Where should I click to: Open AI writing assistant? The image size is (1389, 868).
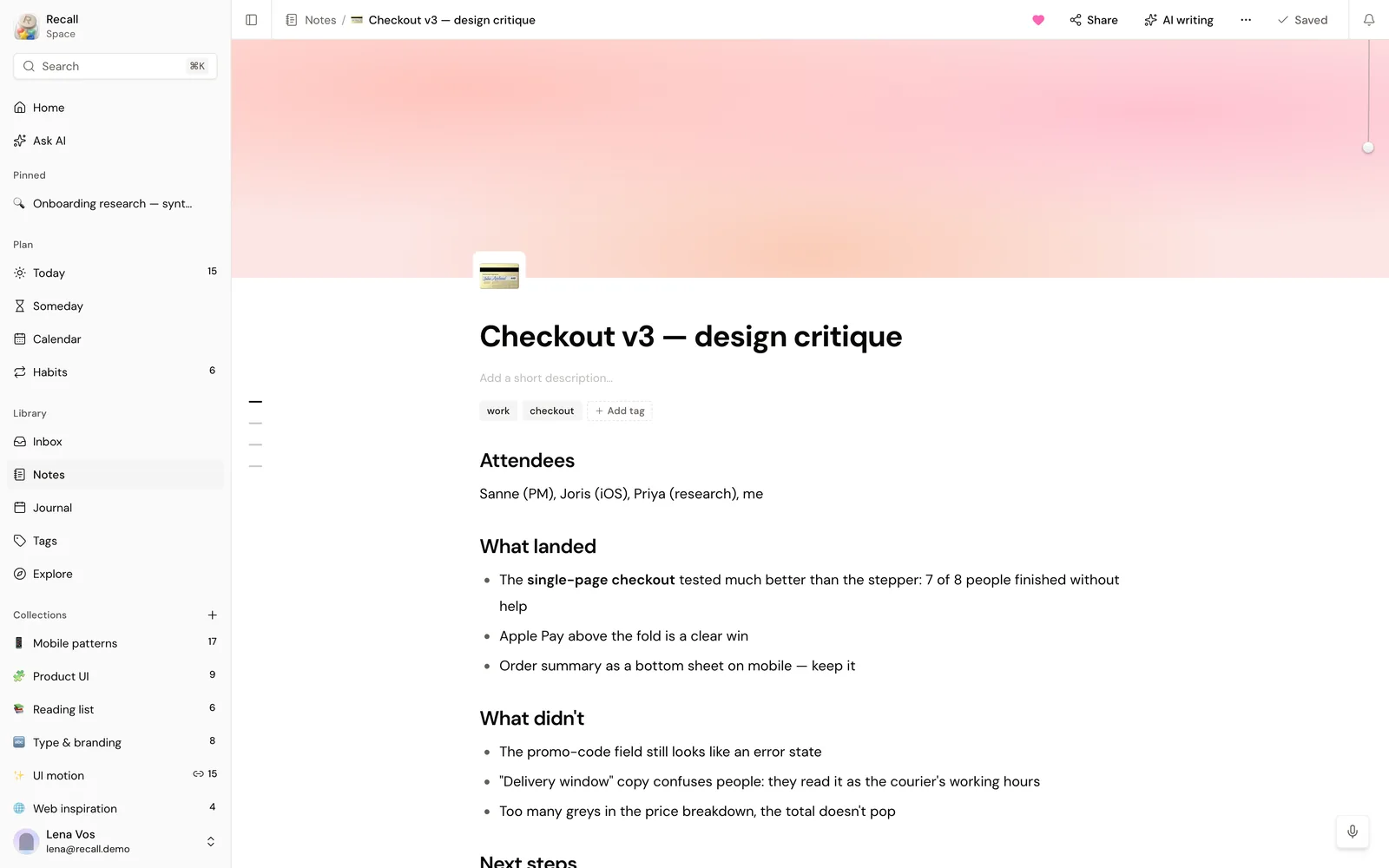(1178, 20)
